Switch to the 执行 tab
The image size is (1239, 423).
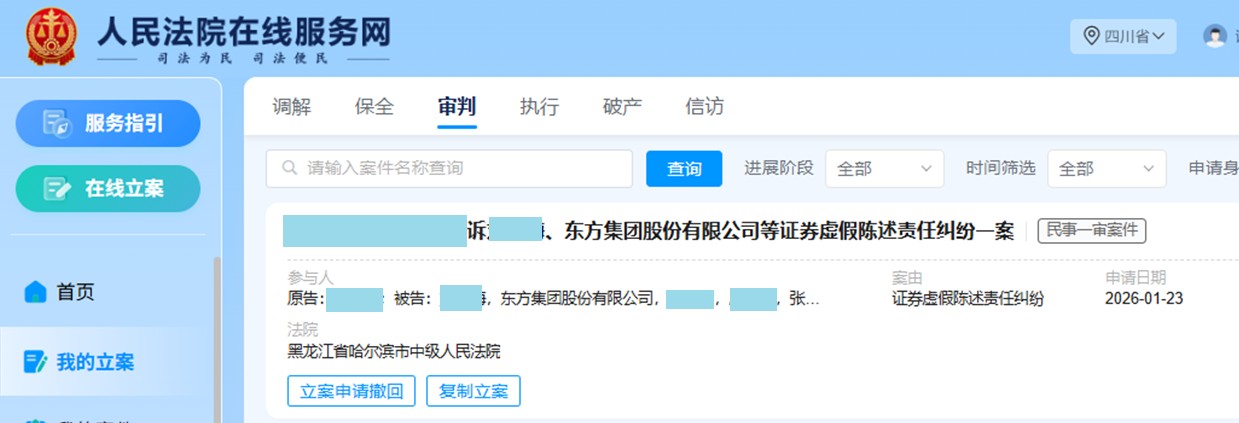click(x=539, y=107)
